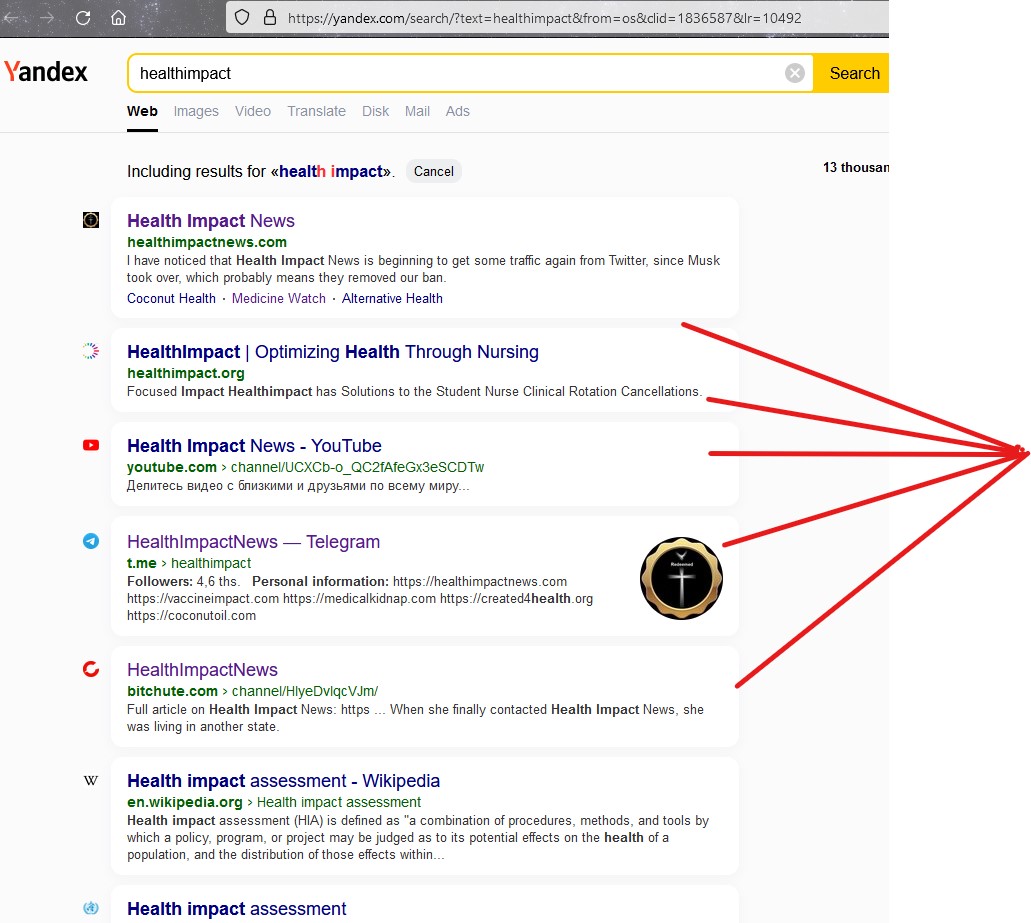Click the Wikipedia favicon beside result
This screenshot has width=1031, height=923.
91,780
